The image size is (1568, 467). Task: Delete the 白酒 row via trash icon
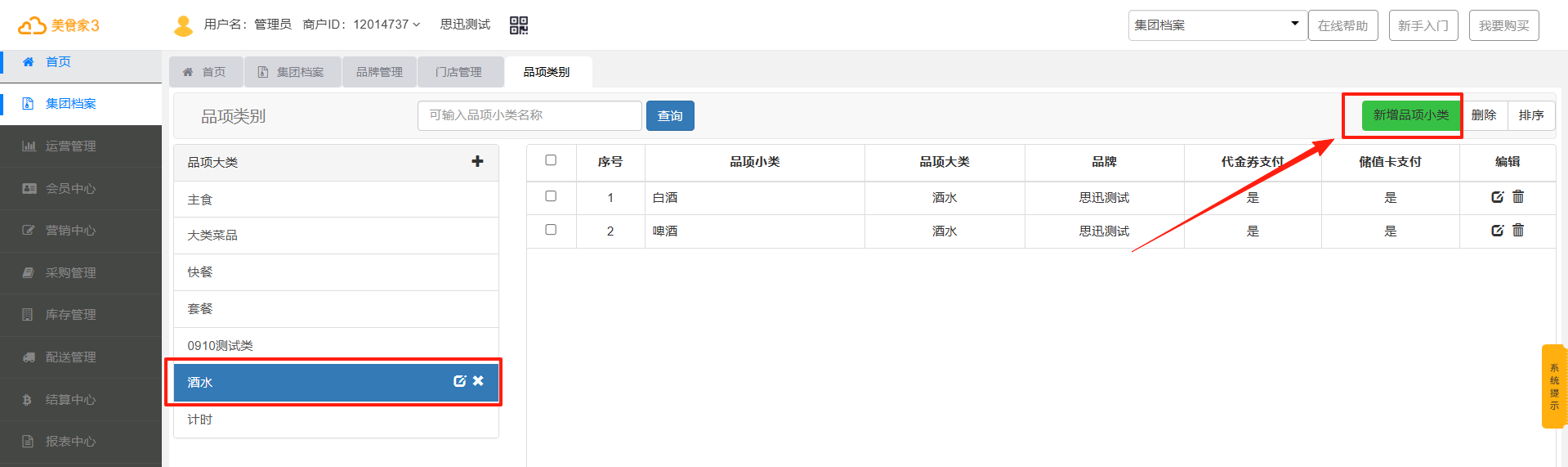(1518, 197)
